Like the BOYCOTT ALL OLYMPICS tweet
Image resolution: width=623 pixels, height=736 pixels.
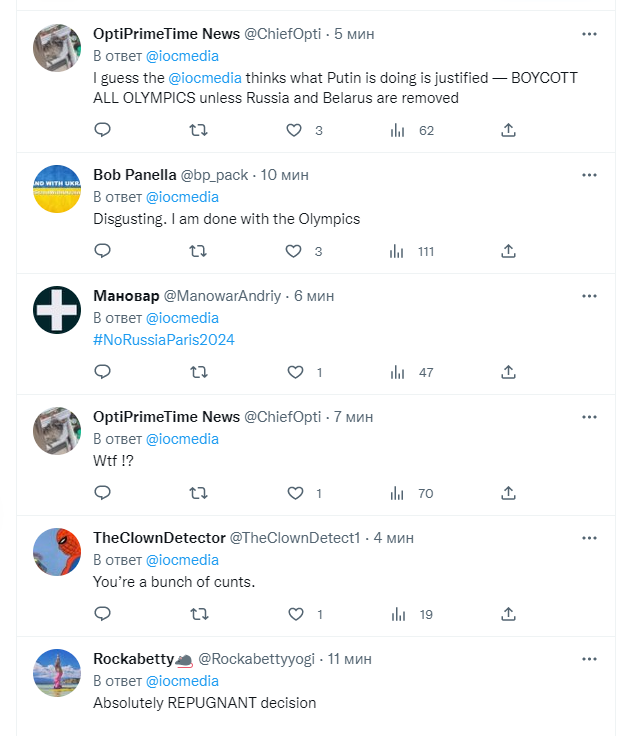click(295, 130)
